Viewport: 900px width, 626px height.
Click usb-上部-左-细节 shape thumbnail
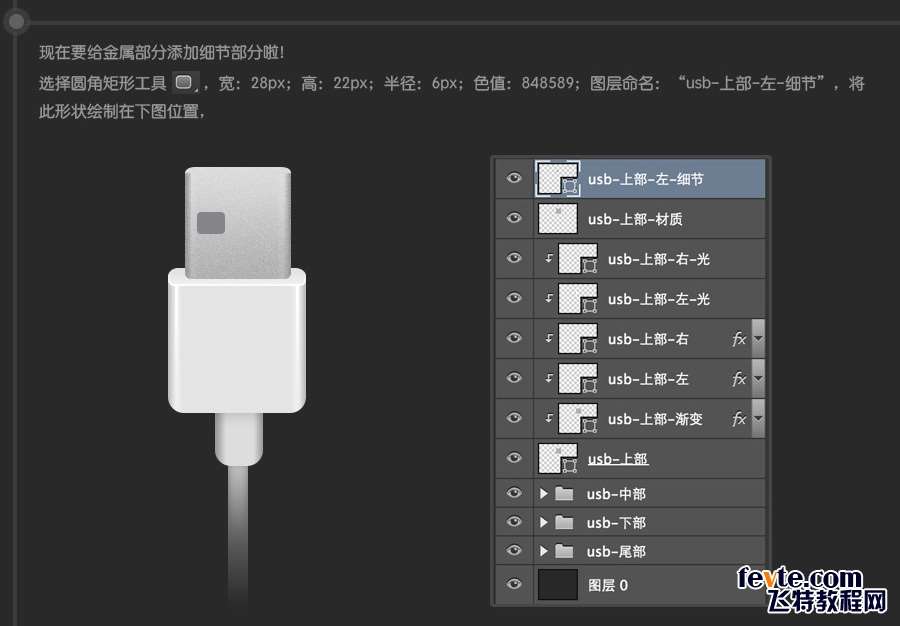click(x=558, y=179)
